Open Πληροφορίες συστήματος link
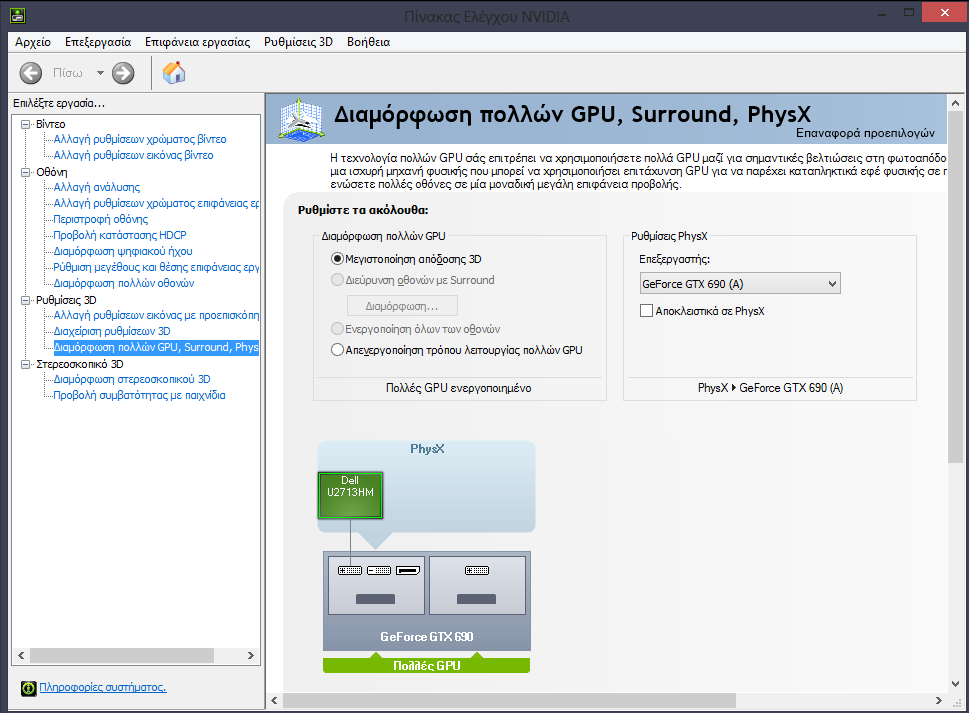This screenshot has width=969, height=713. coord(103,687)
